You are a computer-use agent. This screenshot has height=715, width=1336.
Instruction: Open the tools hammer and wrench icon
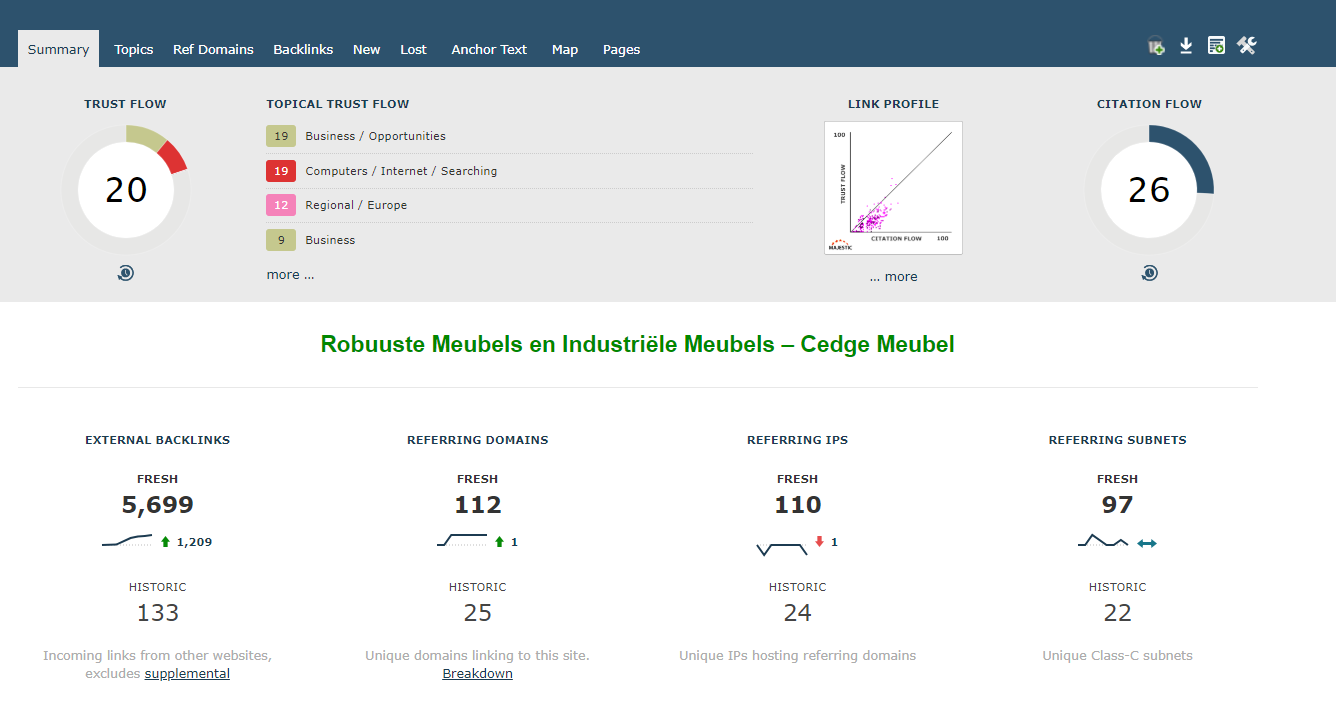point(1246,46)
